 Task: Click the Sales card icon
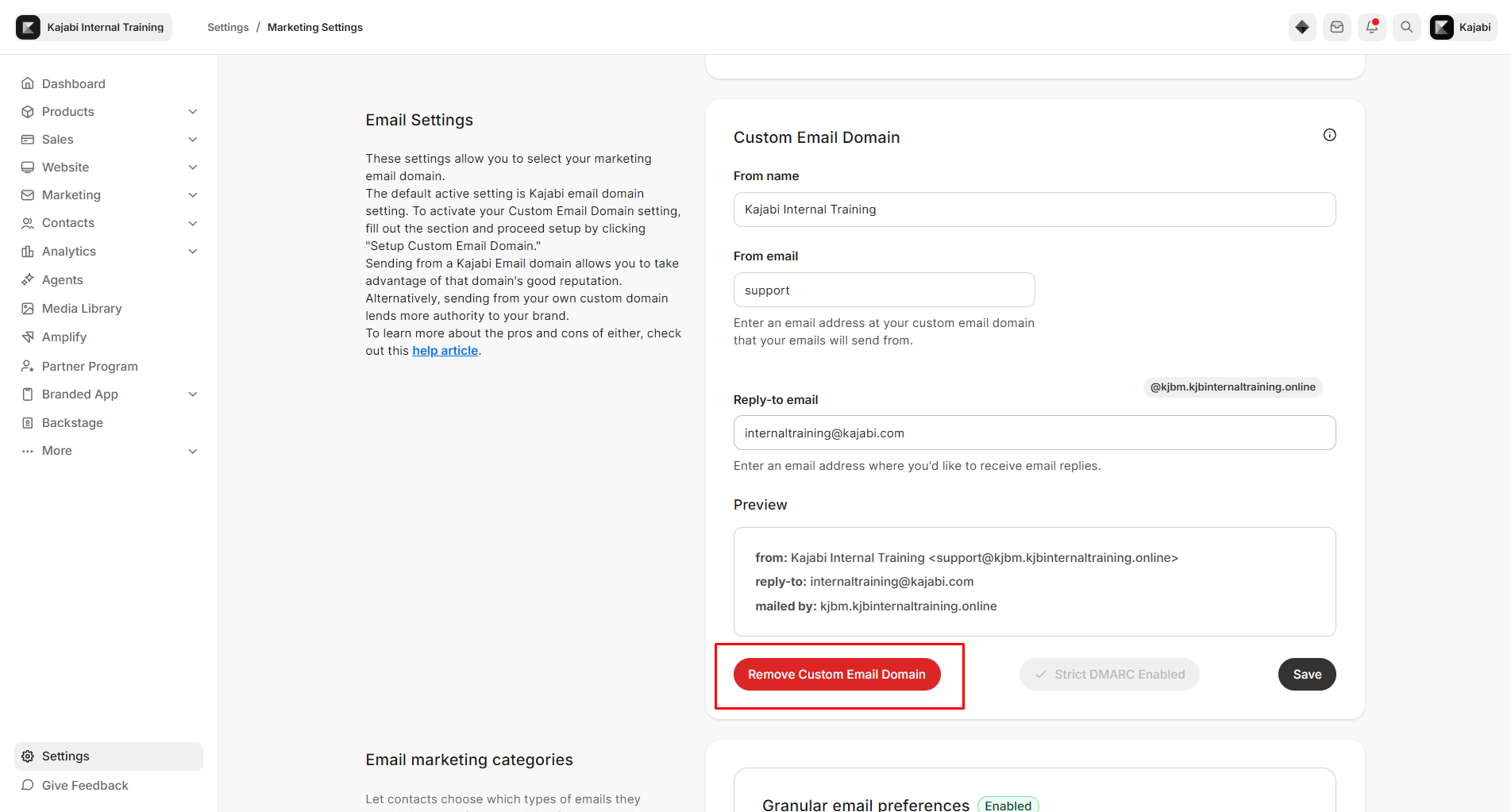pos(28,139)
